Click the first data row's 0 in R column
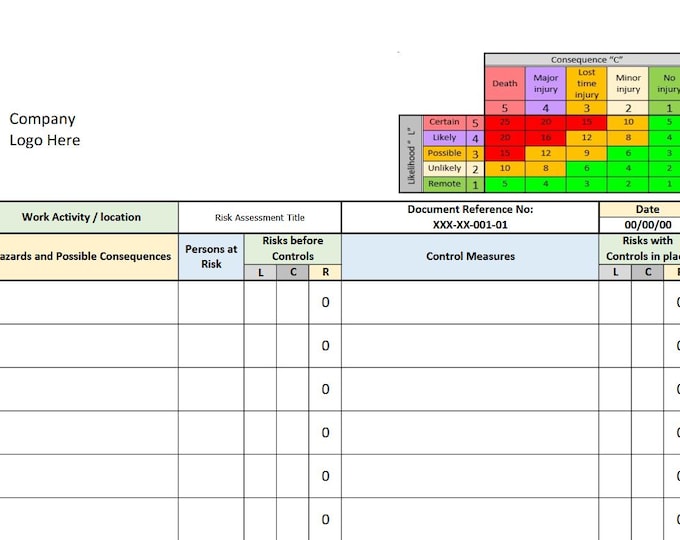 coord(325,302)
